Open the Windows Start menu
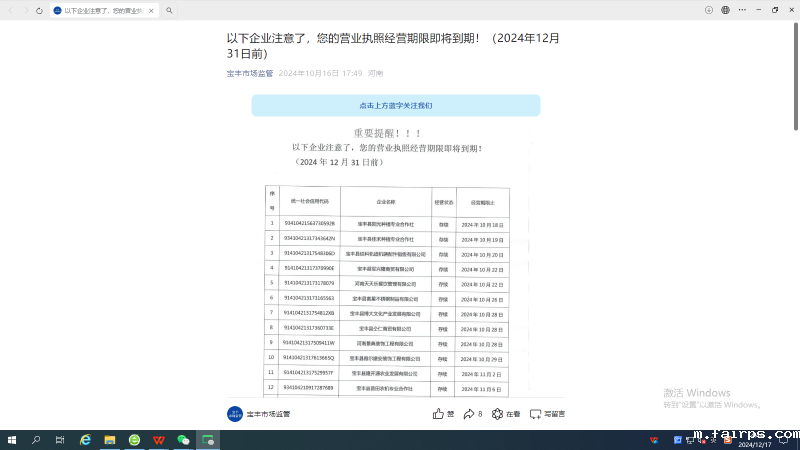Image resolution: width=800 pixels, height=450 pixels. (12, 440)
